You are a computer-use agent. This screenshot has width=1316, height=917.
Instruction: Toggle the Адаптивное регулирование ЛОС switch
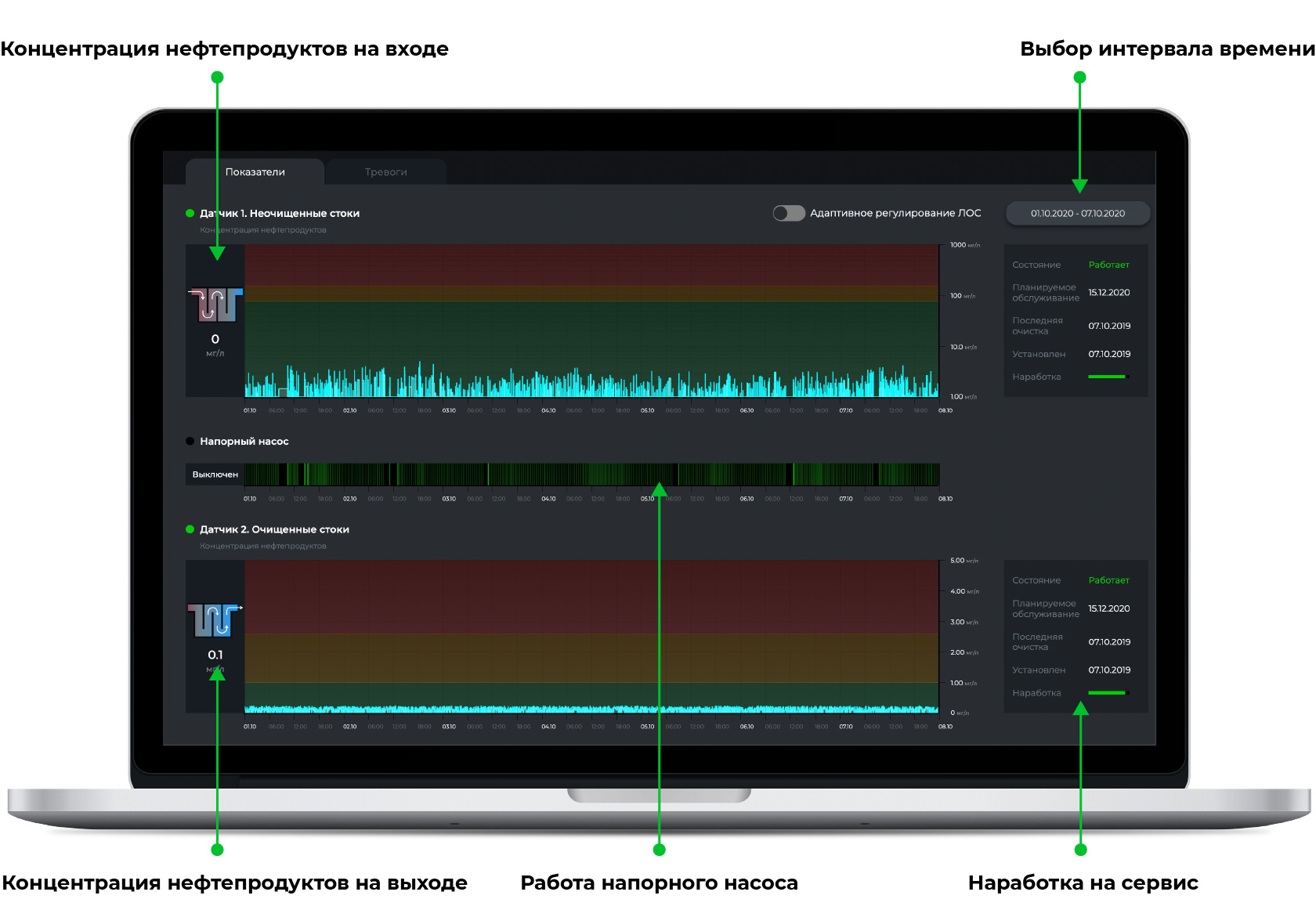coord(788,213)
